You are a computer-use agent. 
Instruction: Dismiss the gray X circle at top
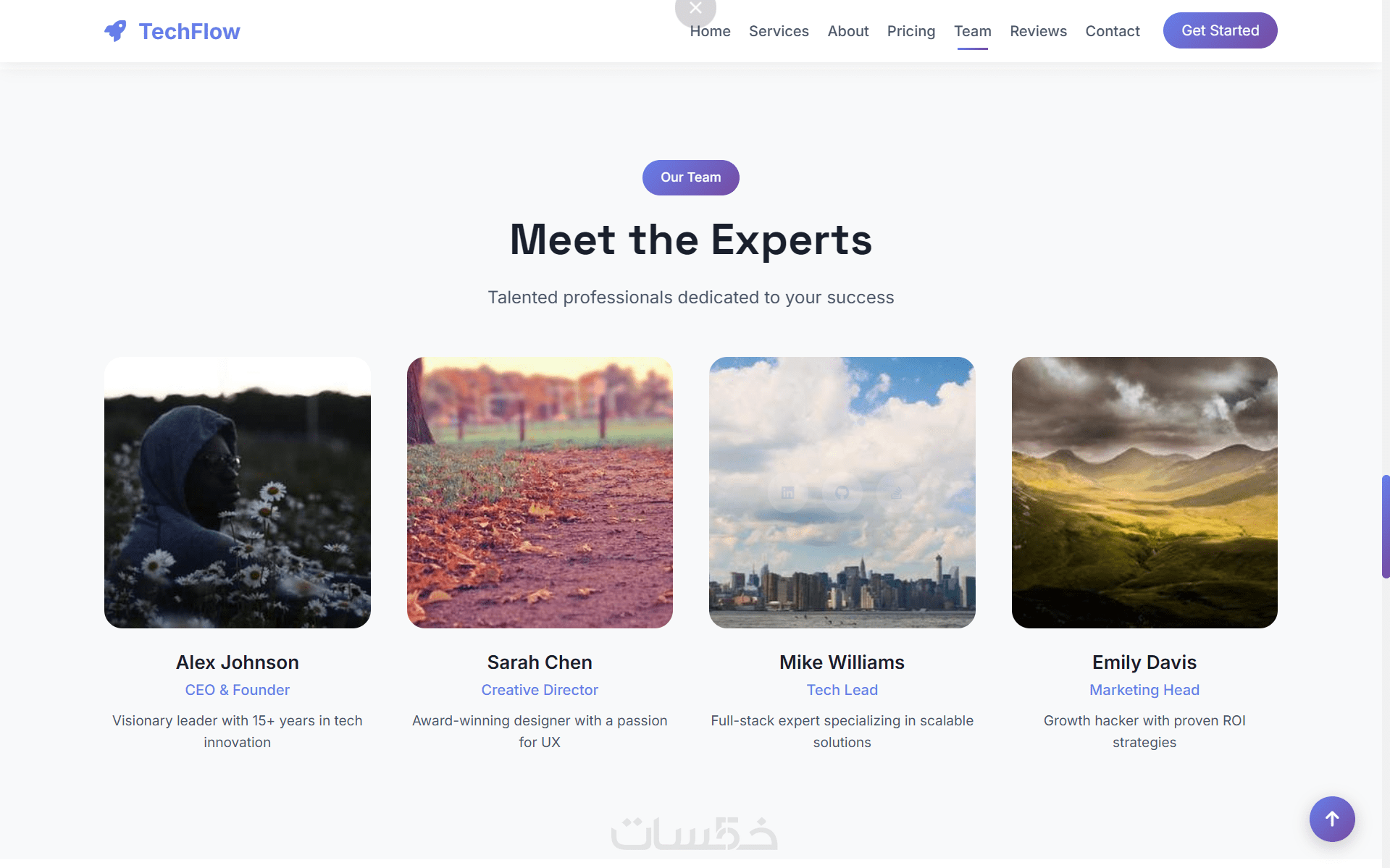click(x=695, y=9)
